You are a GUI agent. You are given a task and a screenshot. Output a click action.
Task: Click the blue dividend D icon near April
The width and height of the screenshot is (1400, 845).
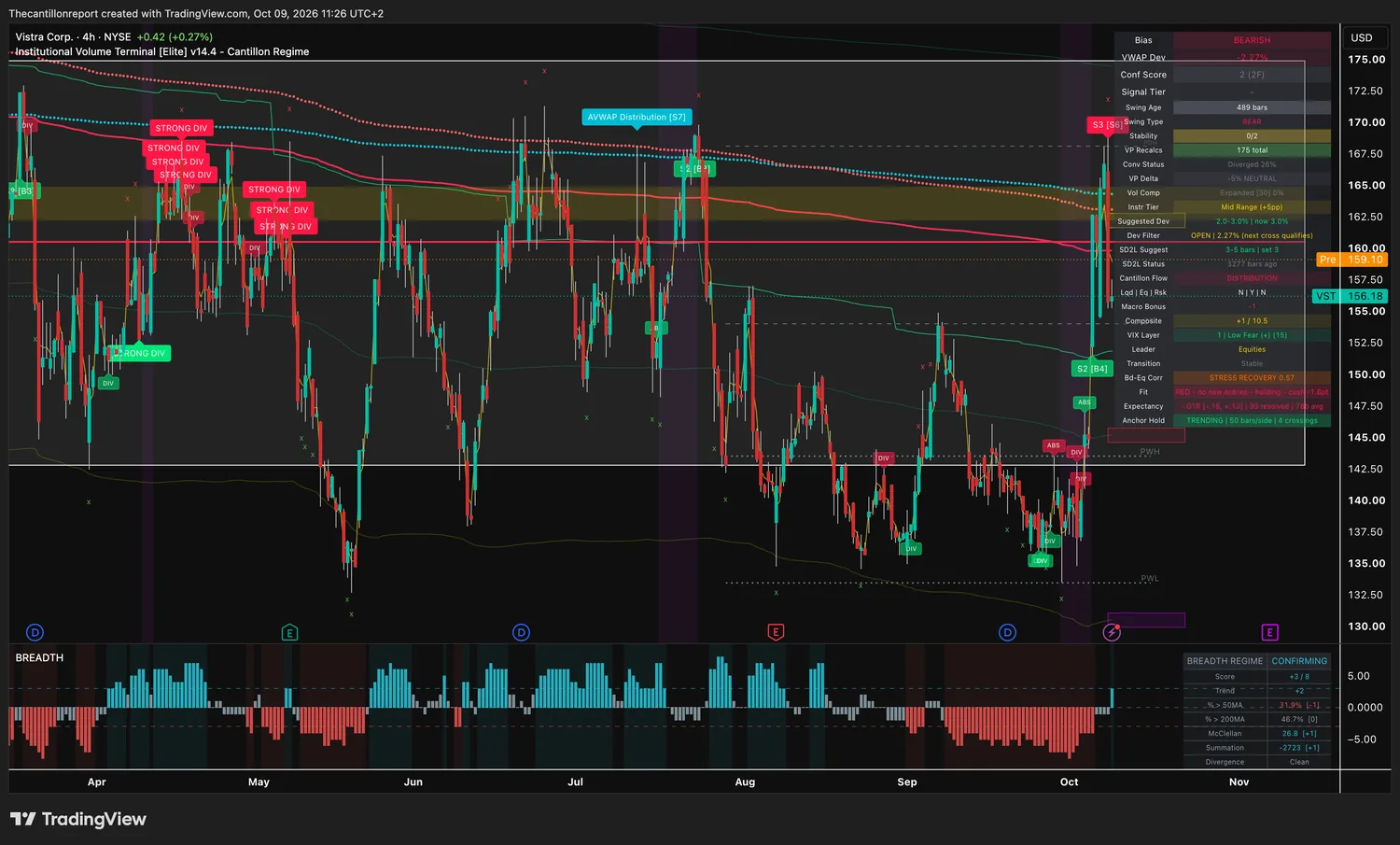click(35, 632)
